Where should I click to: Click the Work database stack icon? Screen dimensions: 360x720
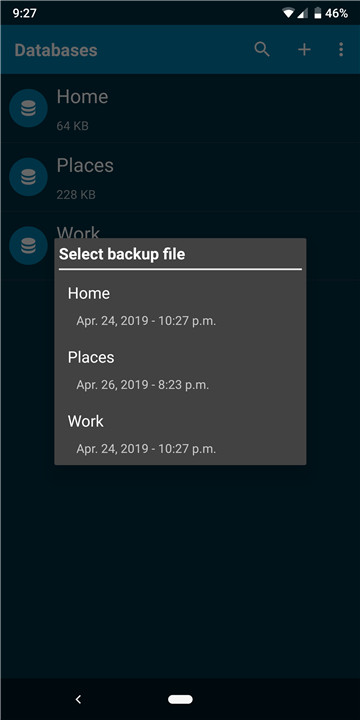click(28, 246)
